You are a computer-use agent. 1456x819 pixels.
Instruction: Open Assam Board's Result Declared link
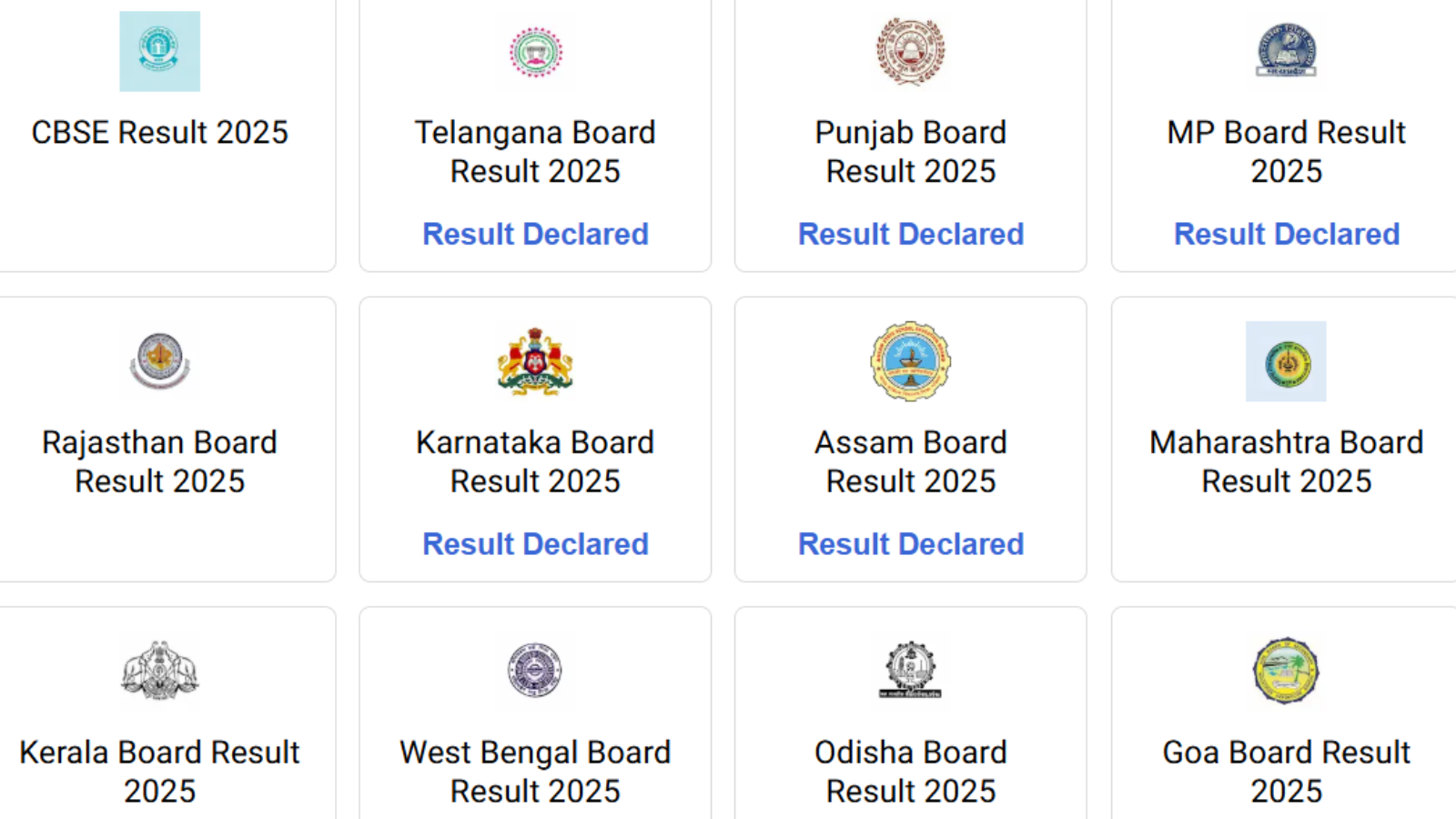coord(910,544)
